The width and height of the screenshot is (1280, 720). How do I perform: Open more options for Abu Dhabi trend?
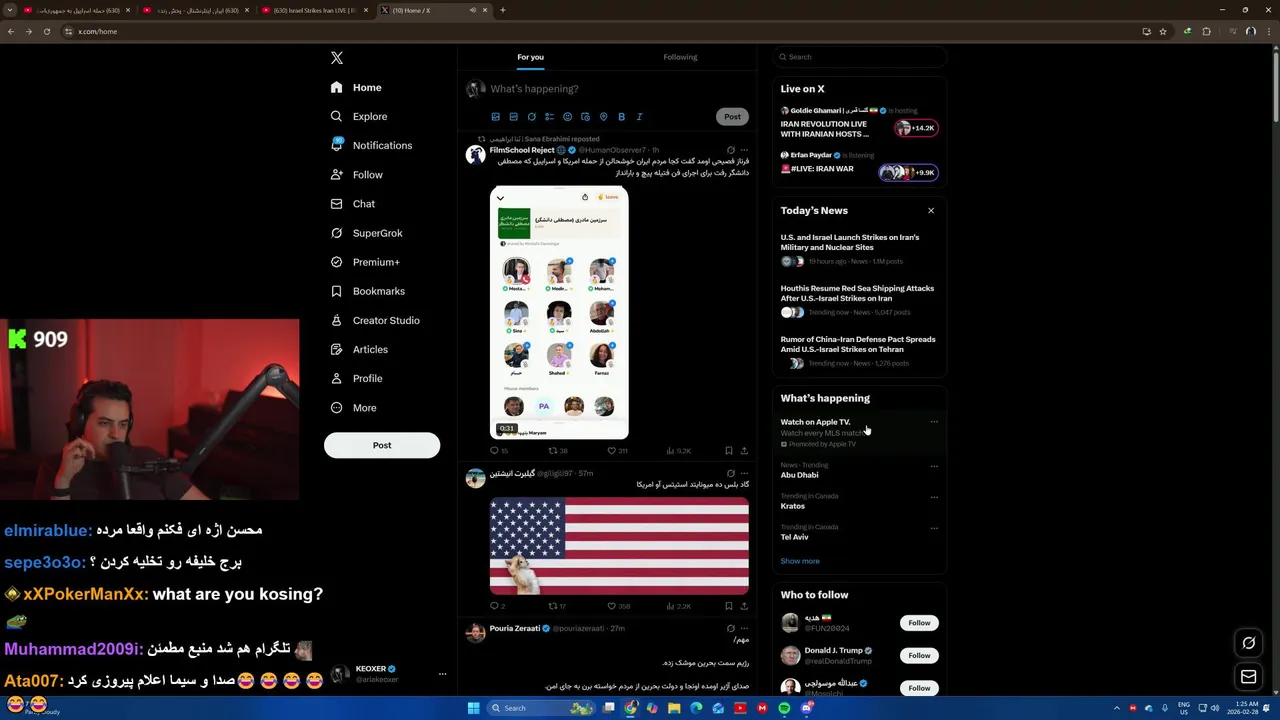point(934,466)
